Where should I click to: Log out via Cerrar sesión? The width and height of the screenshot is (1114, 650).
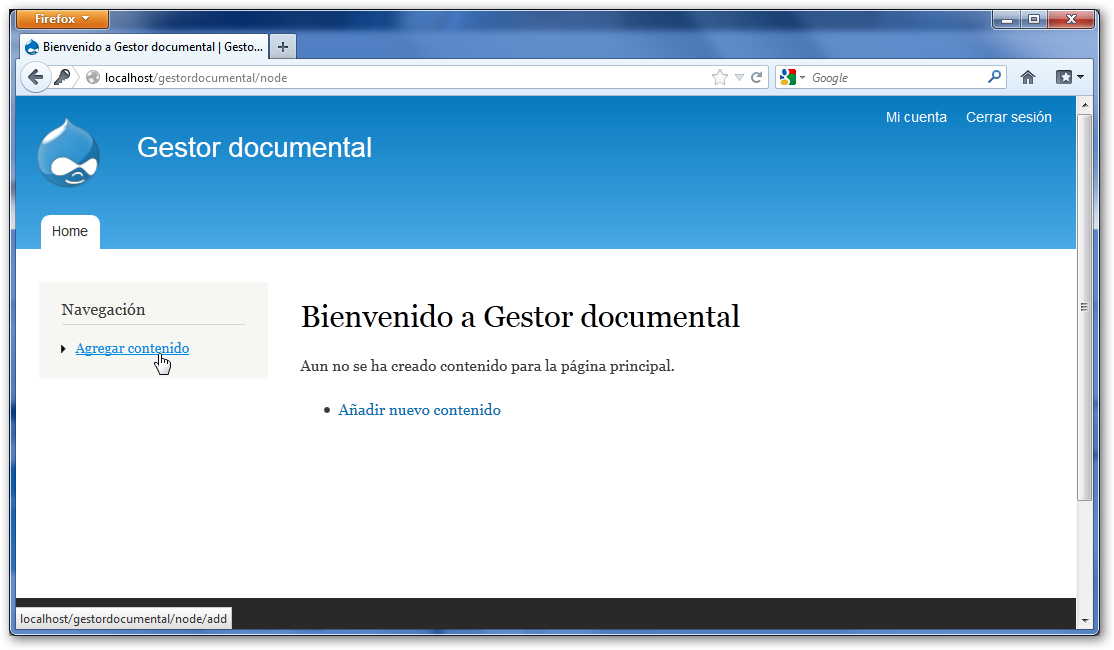(x=1008, y=117)
